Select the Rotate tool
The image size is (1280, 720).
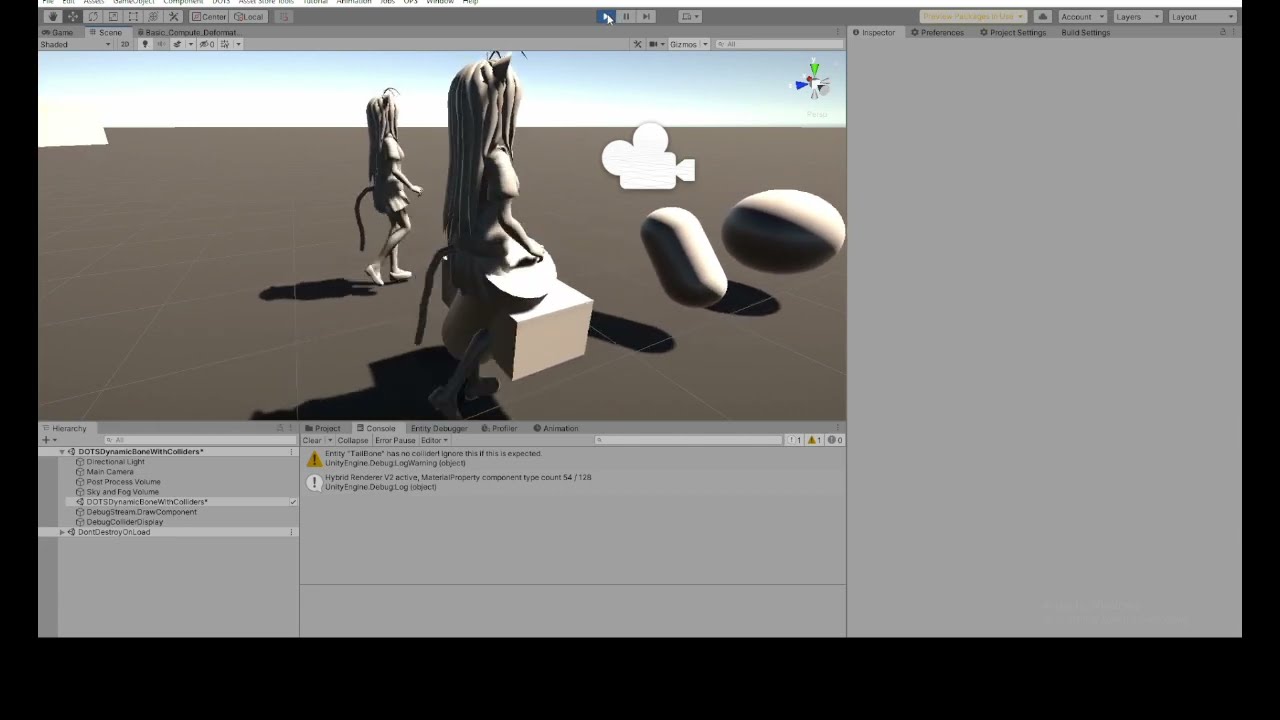click(92, 16)
